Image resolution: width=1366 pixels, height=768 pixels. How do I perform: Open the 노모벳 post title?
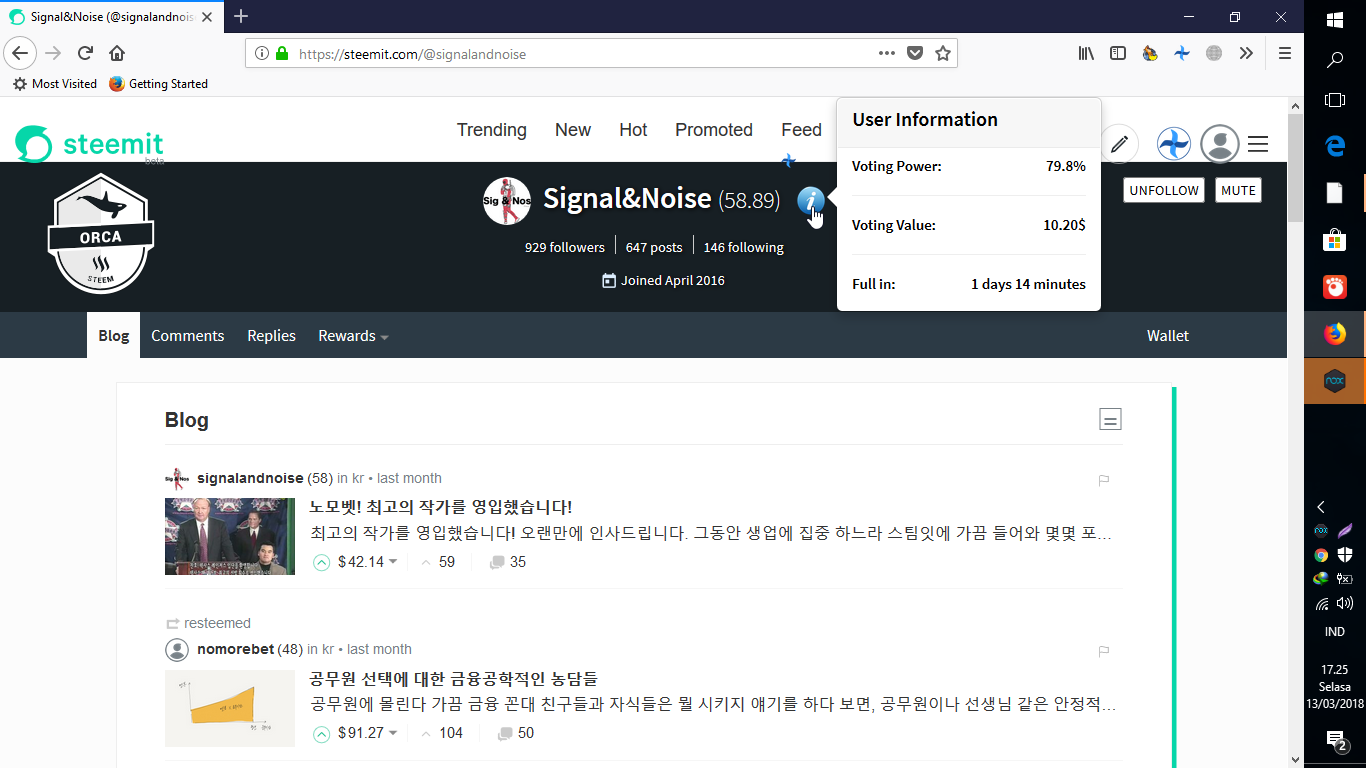441,507
